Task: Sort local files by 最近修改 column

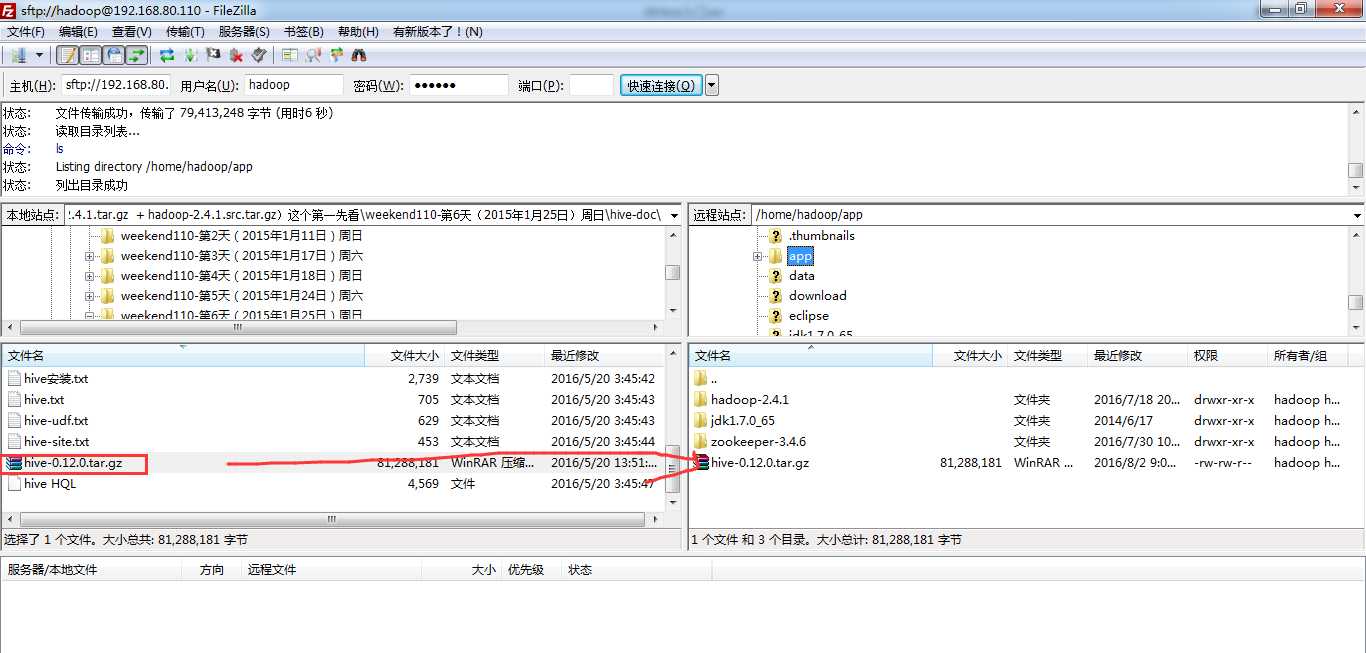Action: 603,355
